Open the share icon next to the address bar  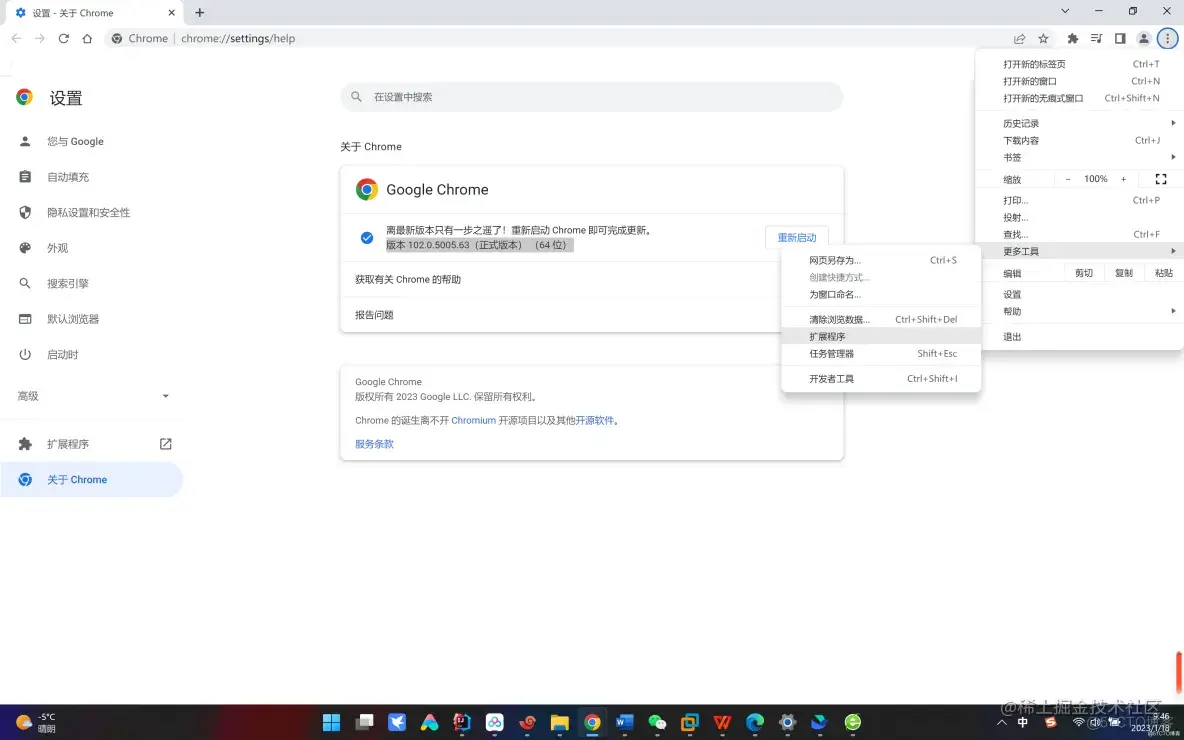coord(1019,38)
